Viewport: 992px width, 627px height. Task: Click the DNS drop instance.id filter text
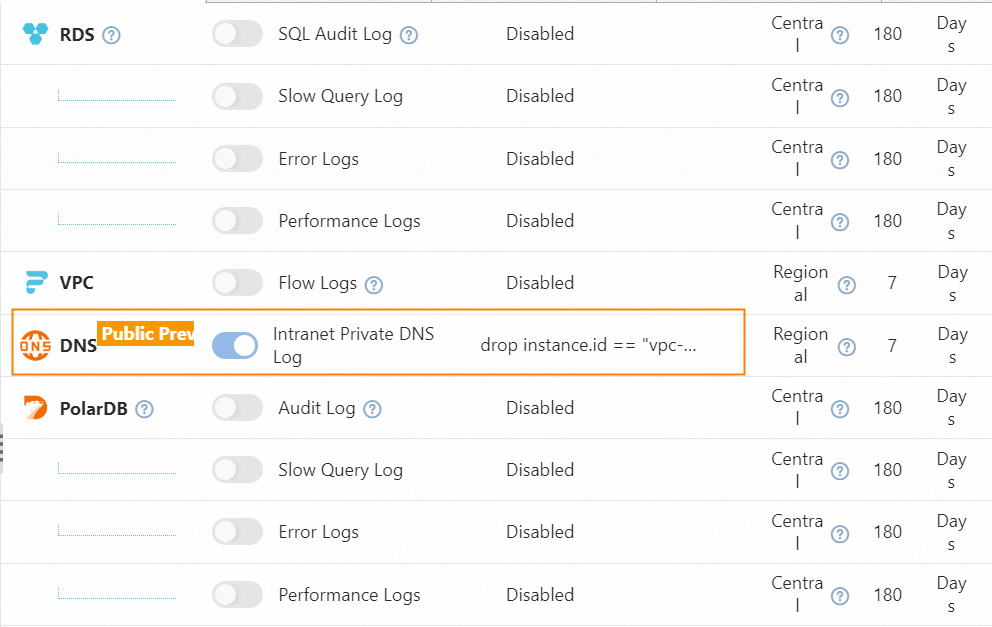coord(588,345)
